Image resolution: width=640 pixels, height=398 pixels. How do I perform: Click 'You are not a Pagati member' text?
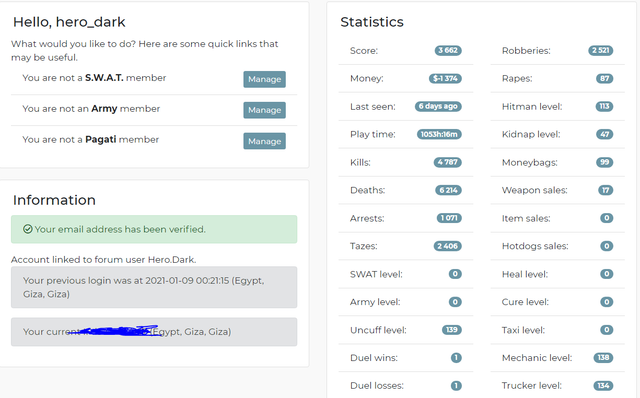tap(91, 140)
